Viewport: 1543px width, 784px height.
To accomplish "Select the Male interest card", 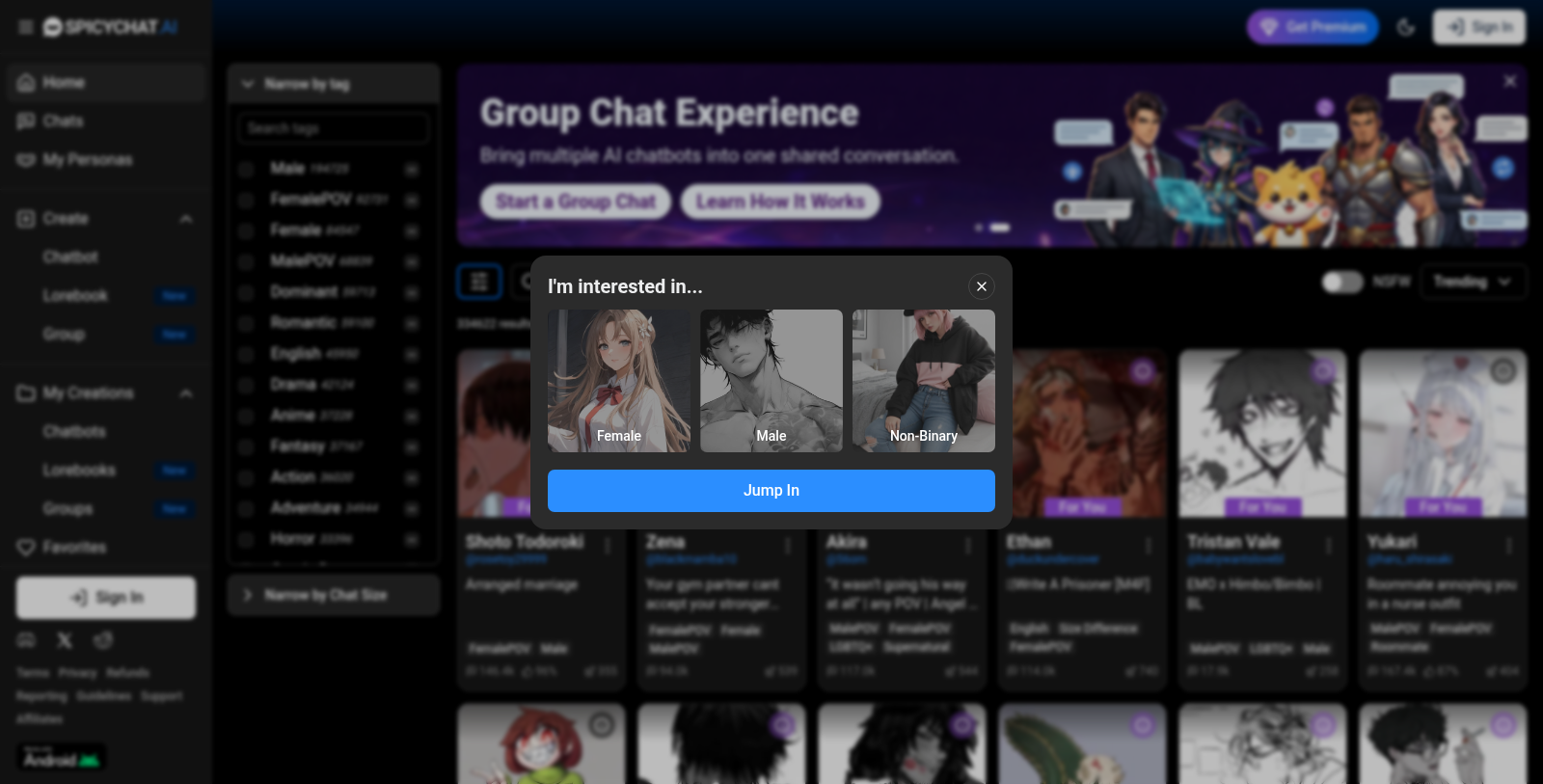I will pyautogui.click(x=771, y=381).
